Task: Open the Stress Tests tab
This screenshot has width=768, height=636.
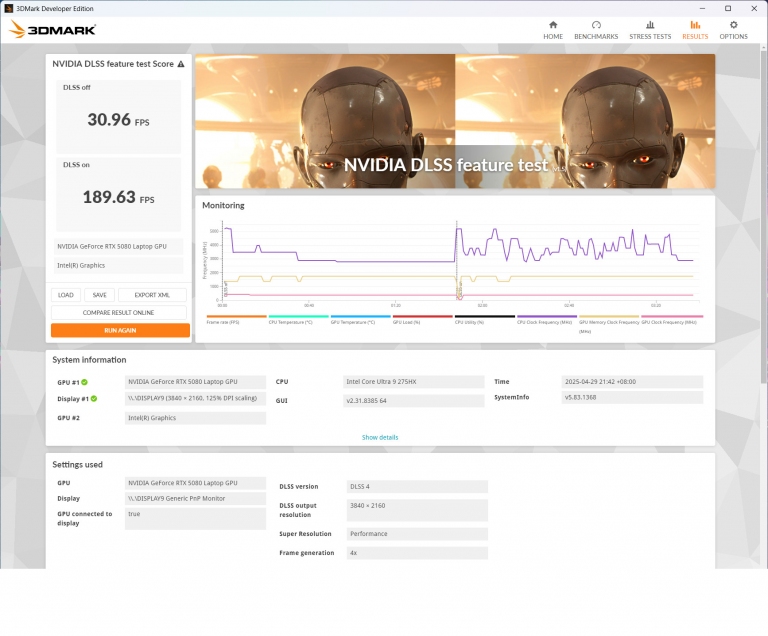Action: (x=650, y=30)
